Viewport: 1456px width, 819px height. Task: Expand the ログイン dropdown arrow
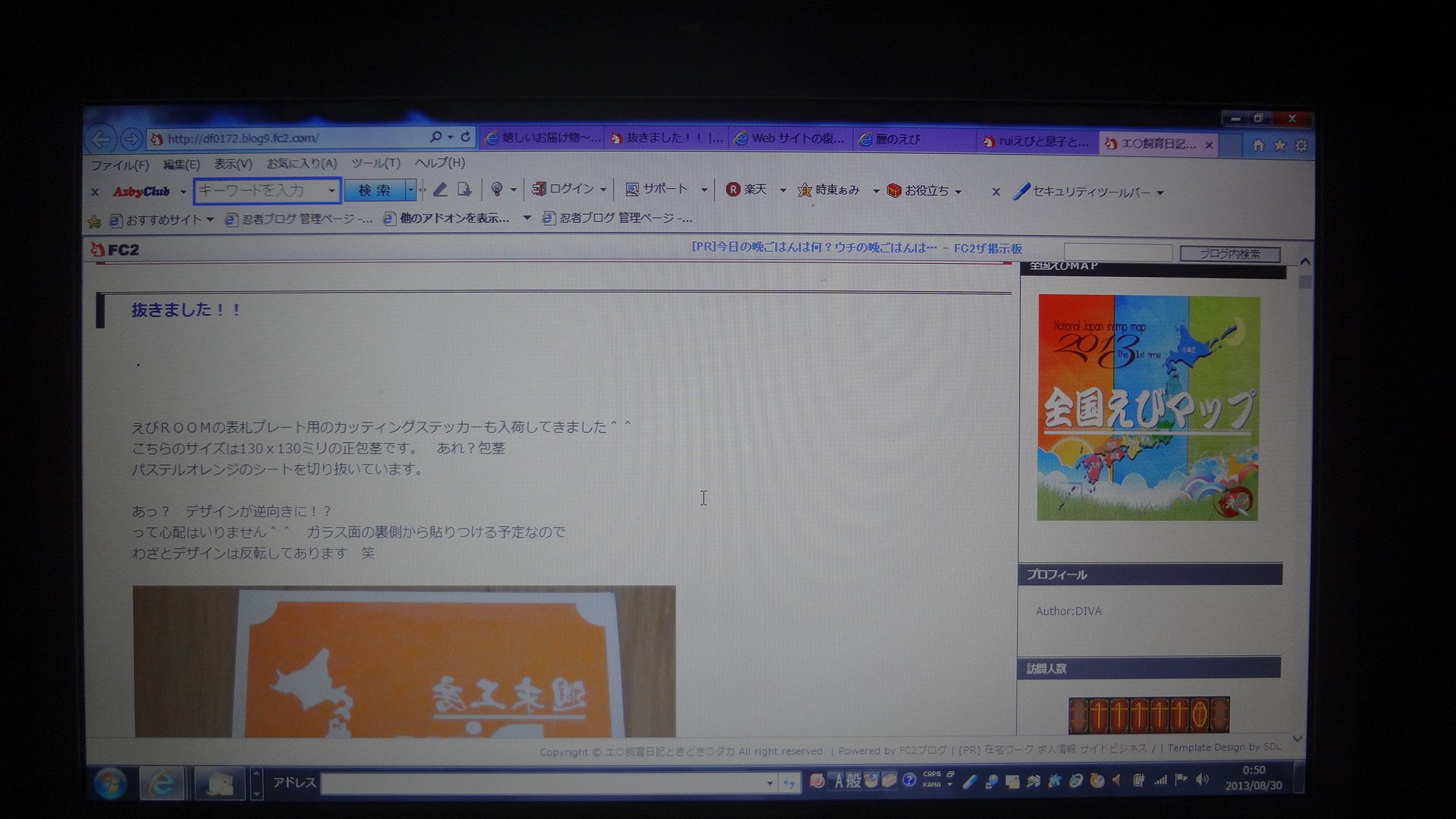pyautogui.click(x=604, y=190)
